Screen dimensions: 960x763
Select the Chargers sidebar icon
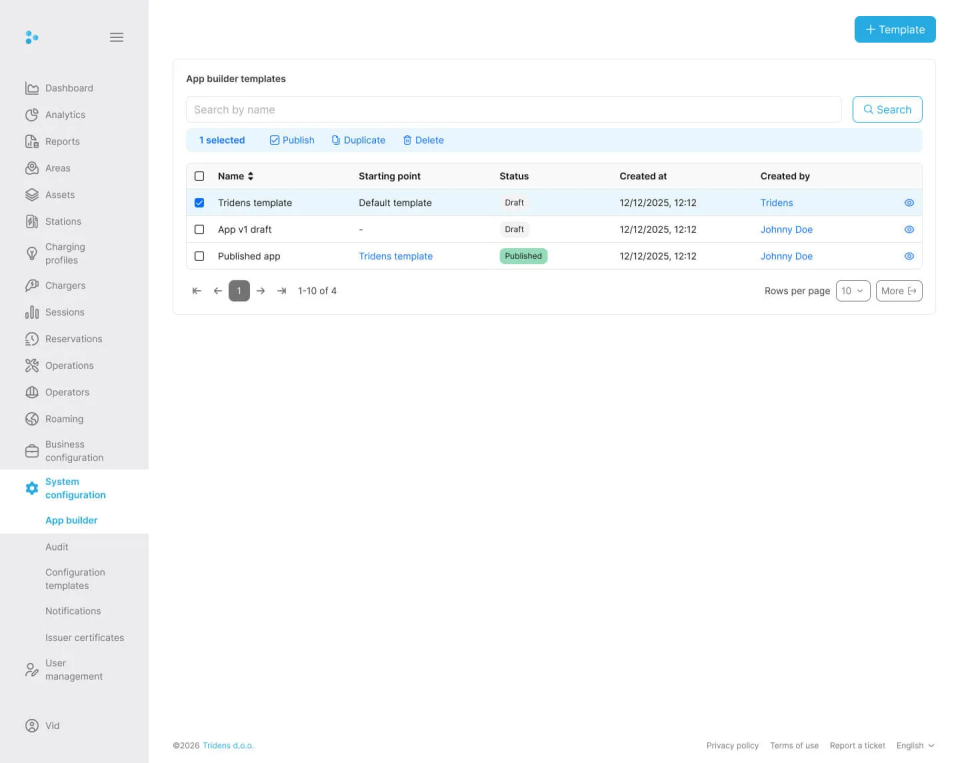[x=32, y=285]
